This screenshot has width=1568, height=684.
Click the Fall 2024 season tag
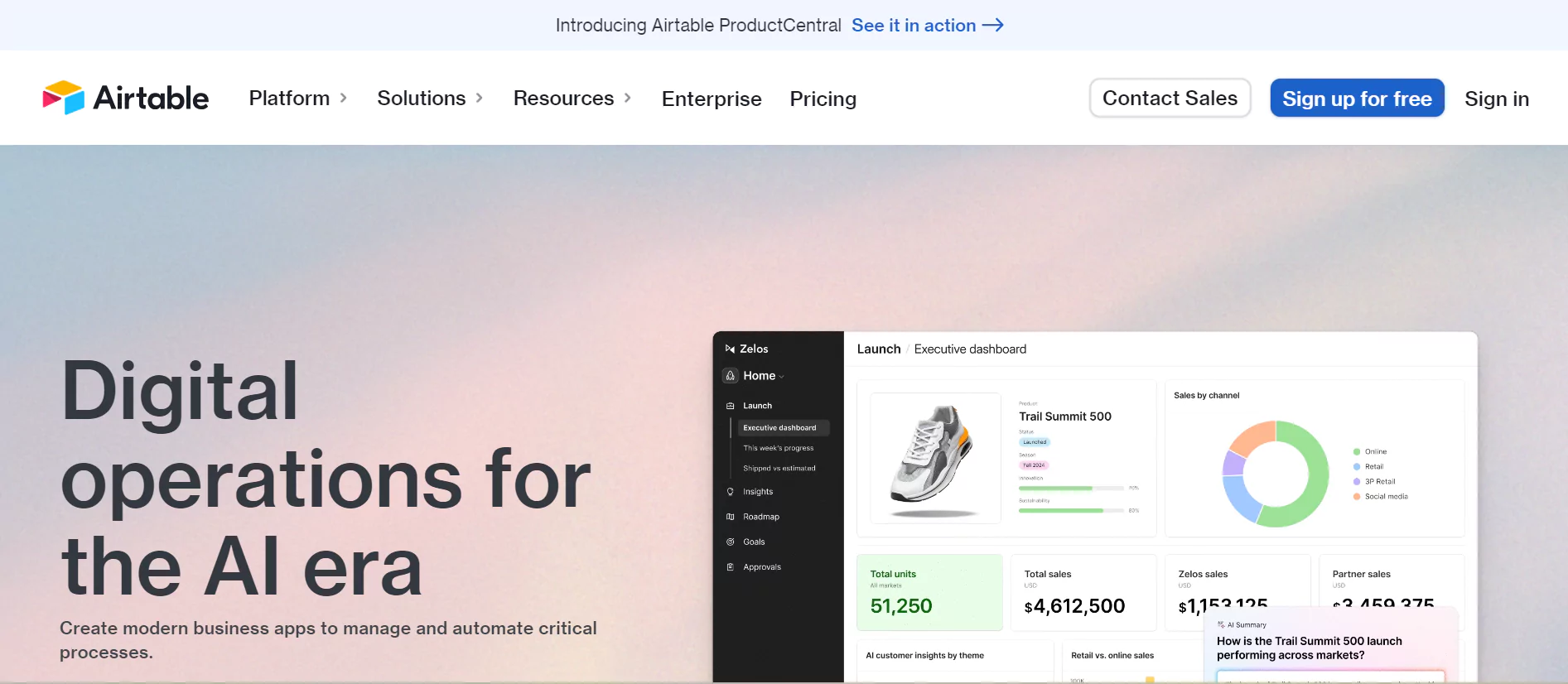1034,465
